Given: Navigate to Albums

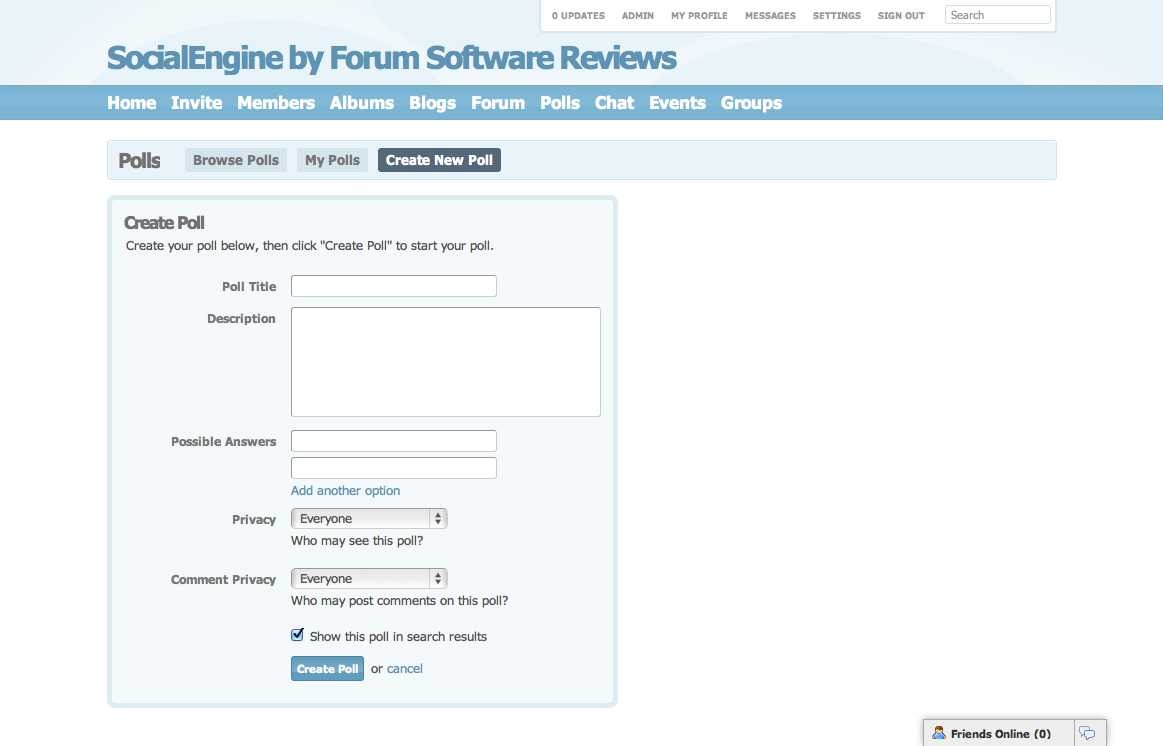Looking at the screenshot, I should coord(361,103).
